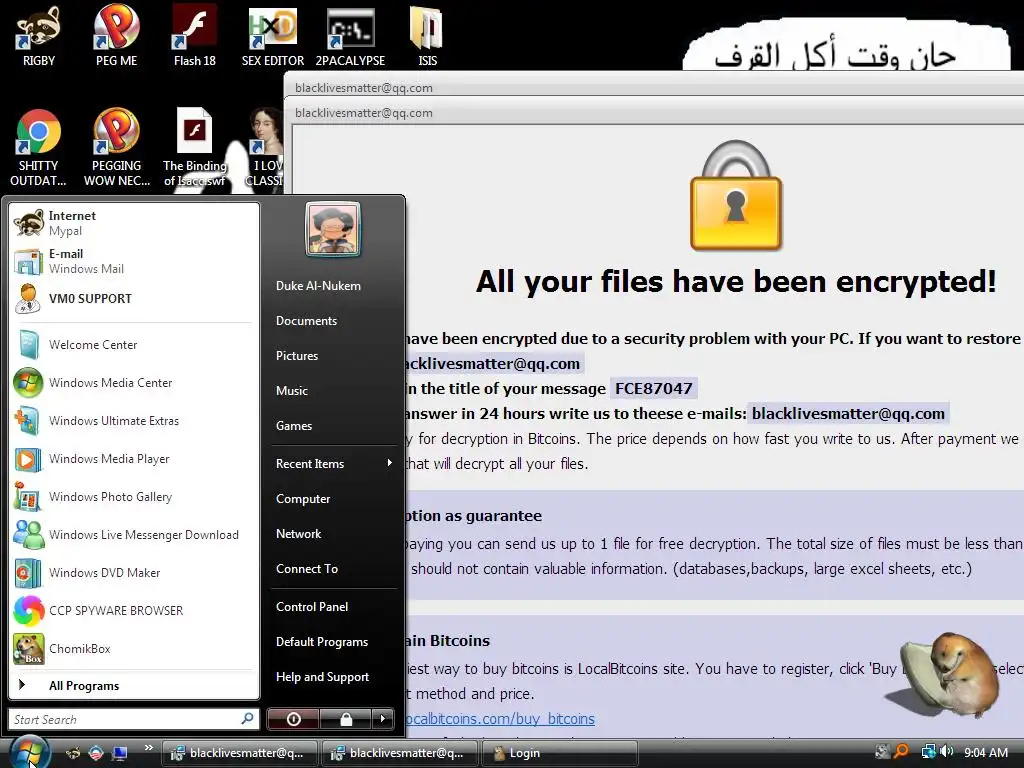This screenshot has width=1024, height=768.
Task: Open Music from Start menu
Action: coord(291,391)
